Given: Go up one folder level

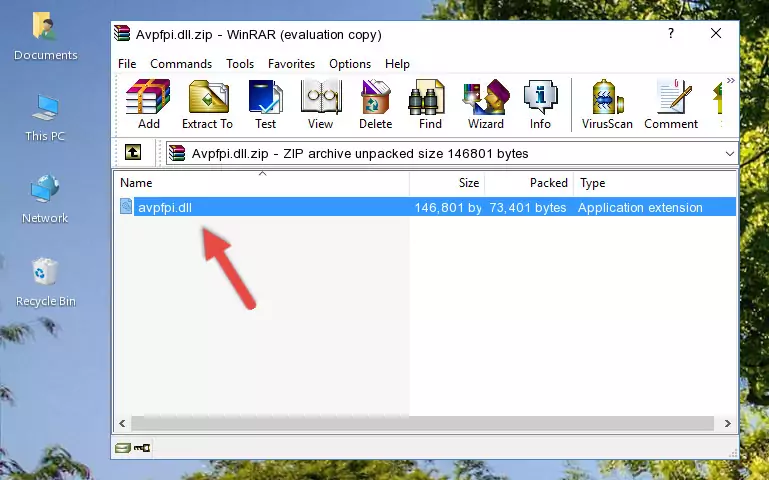Looking at the screenshot, I should [x=133, y=152].
